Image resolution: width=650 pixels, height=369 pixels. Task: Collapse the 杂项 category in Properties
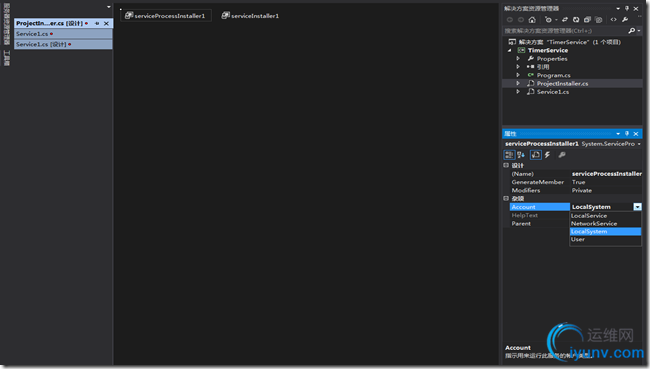[506, 198]
